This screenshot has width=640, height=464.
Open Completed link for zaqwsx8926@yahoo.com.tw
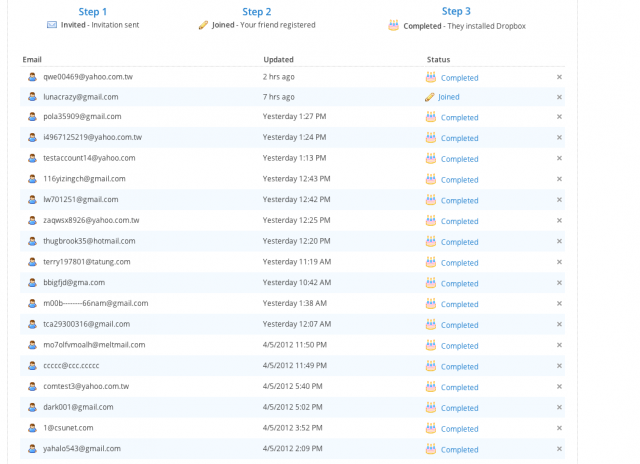[x=459, y=221]
